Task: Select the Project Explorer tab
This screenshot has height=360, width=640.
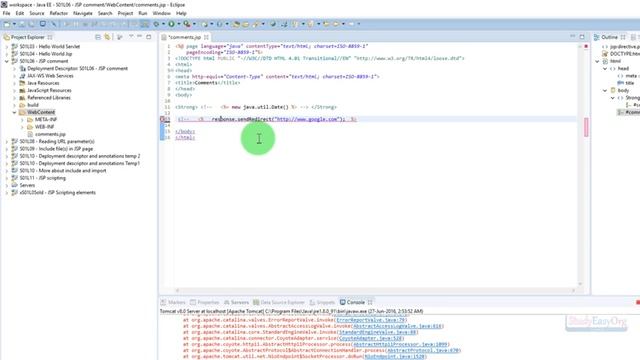Action: click(x=27, y=37)
